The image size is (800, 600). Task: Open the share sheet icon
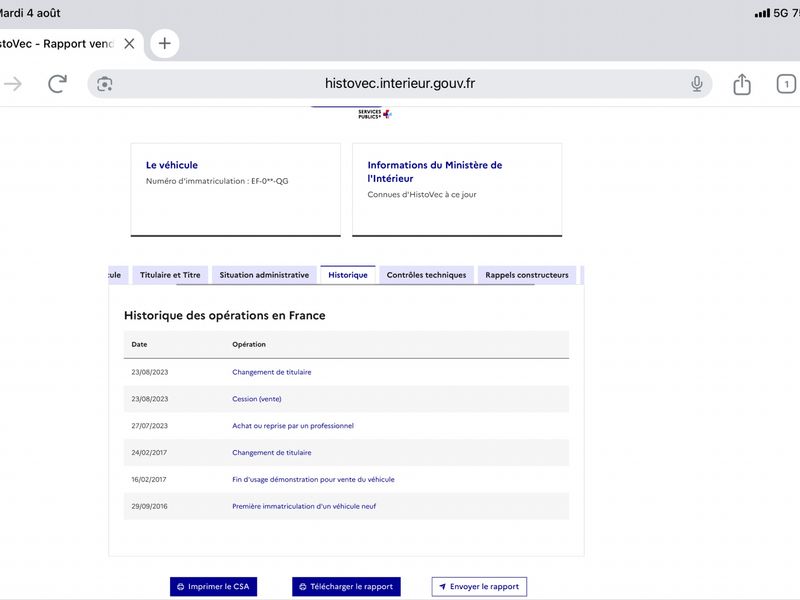click(742, 84)
